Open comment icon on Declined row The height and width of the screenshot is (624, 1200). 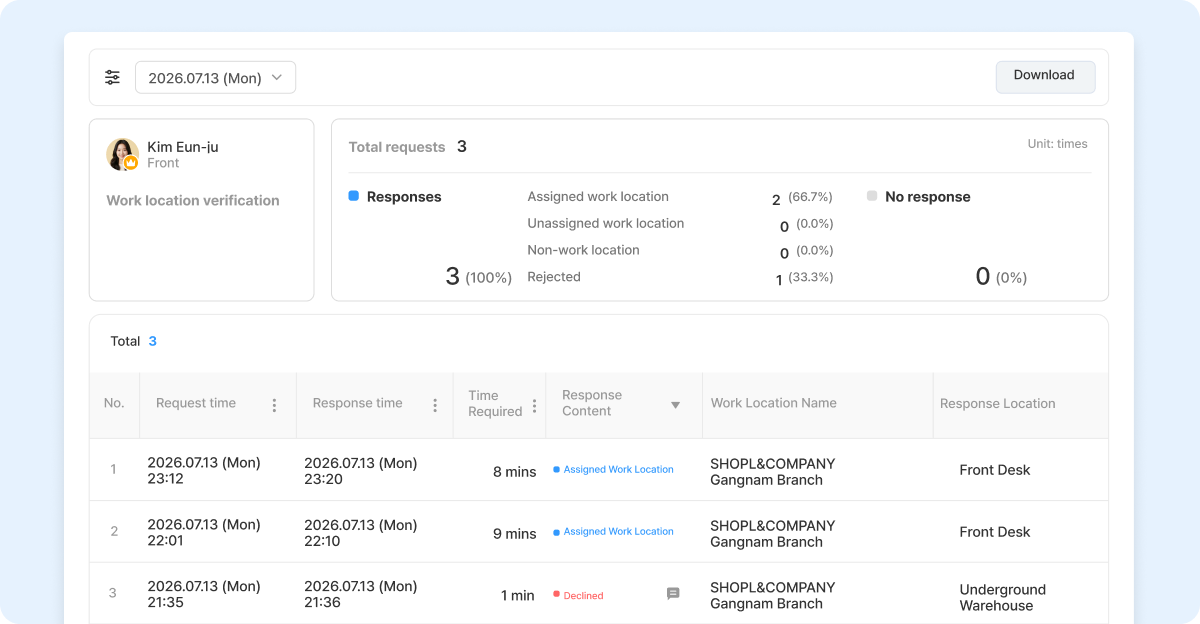[x=673, y=594]
